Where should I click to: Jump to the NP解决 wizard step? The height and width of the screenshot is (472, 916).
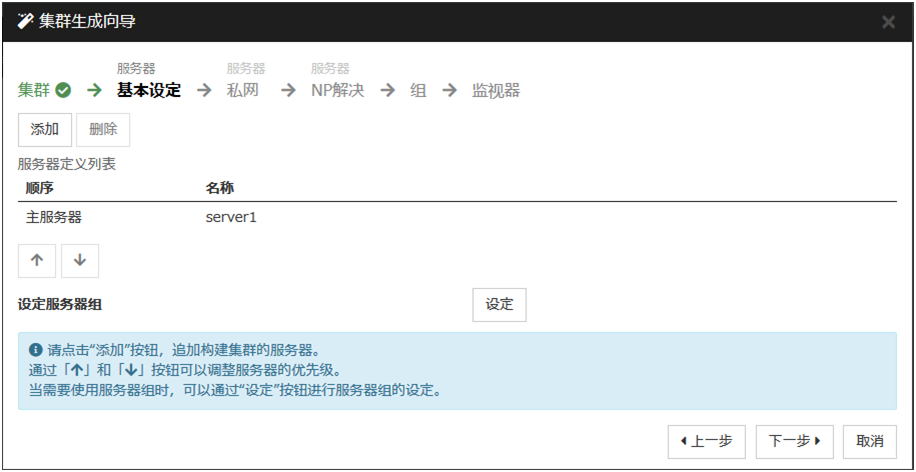point(337,91)
